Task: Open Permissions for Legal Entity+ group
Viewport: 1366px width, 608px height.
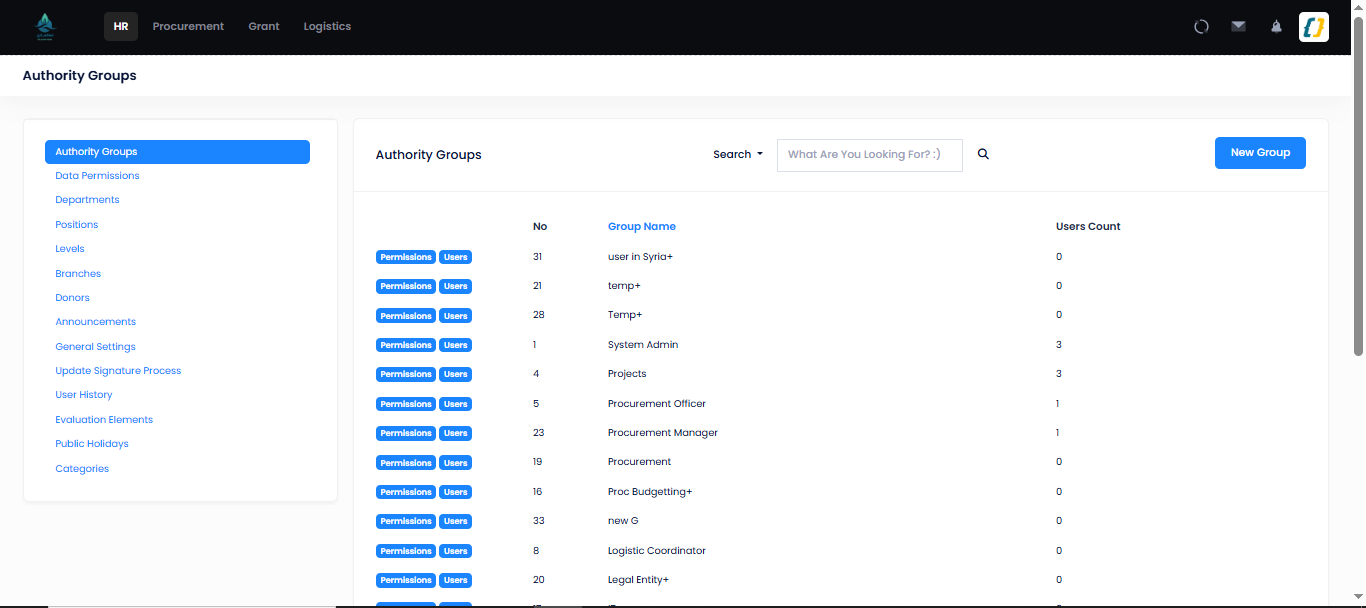Action: point(406,580)
